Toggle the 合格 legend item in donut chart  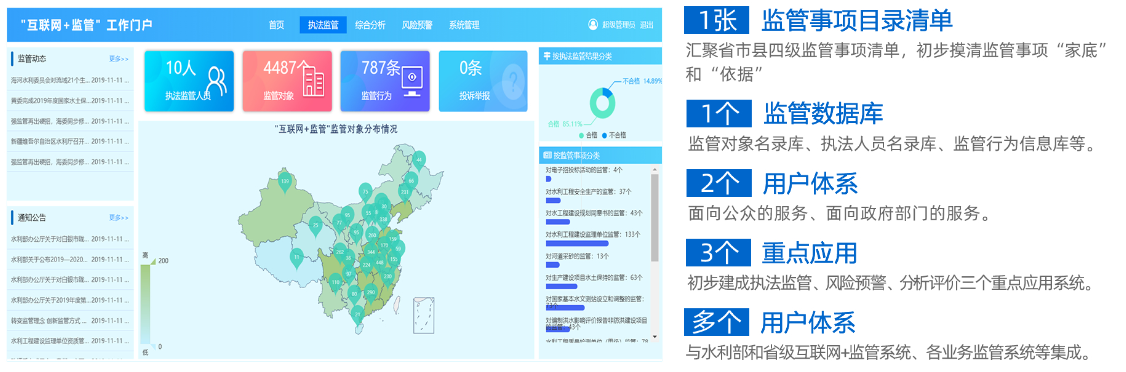[588, 134]
